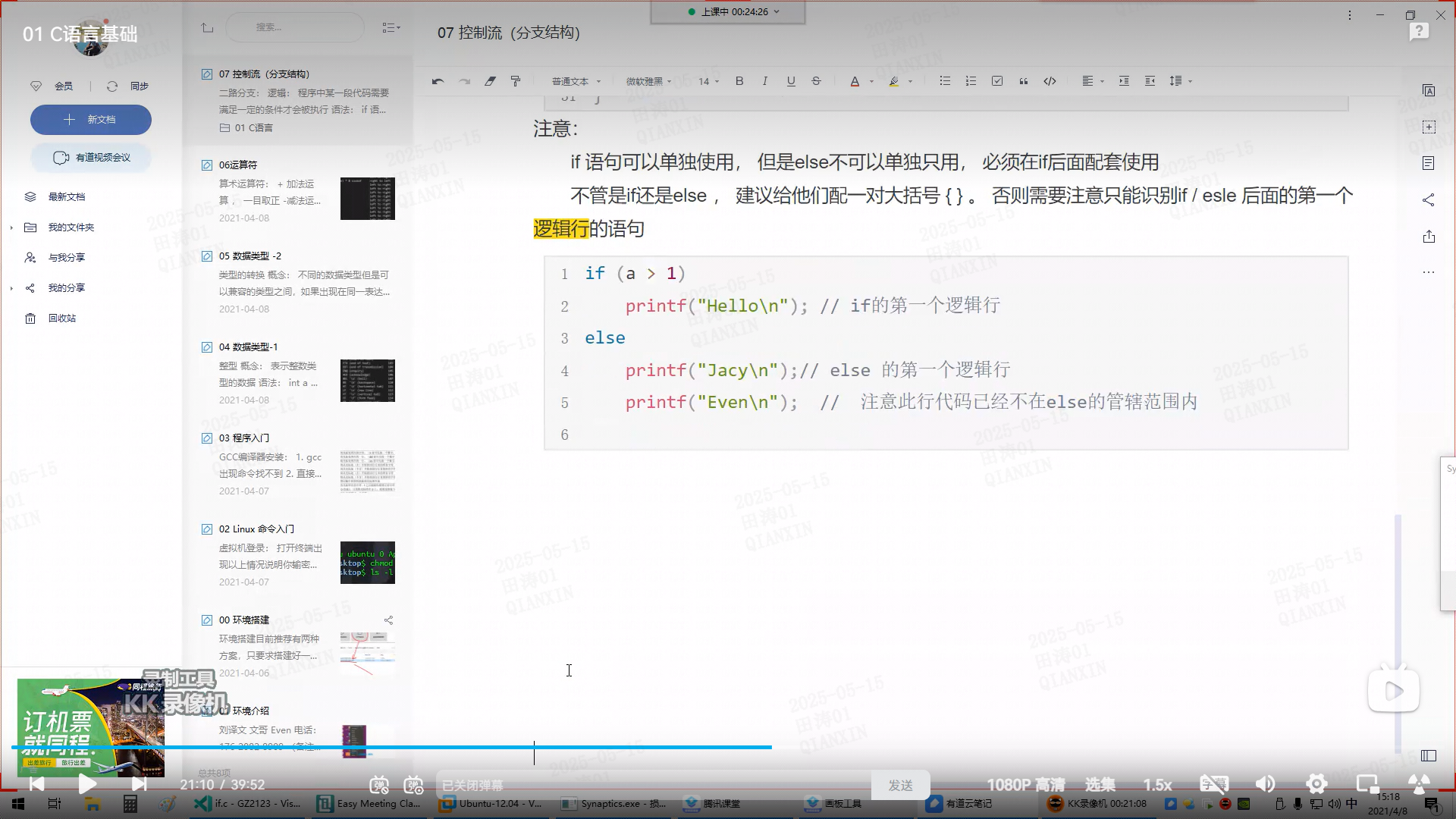The height and width of the screenshot is (819, 1456).
Task: Insert a quote block
Action: [x=1024, y=81]
